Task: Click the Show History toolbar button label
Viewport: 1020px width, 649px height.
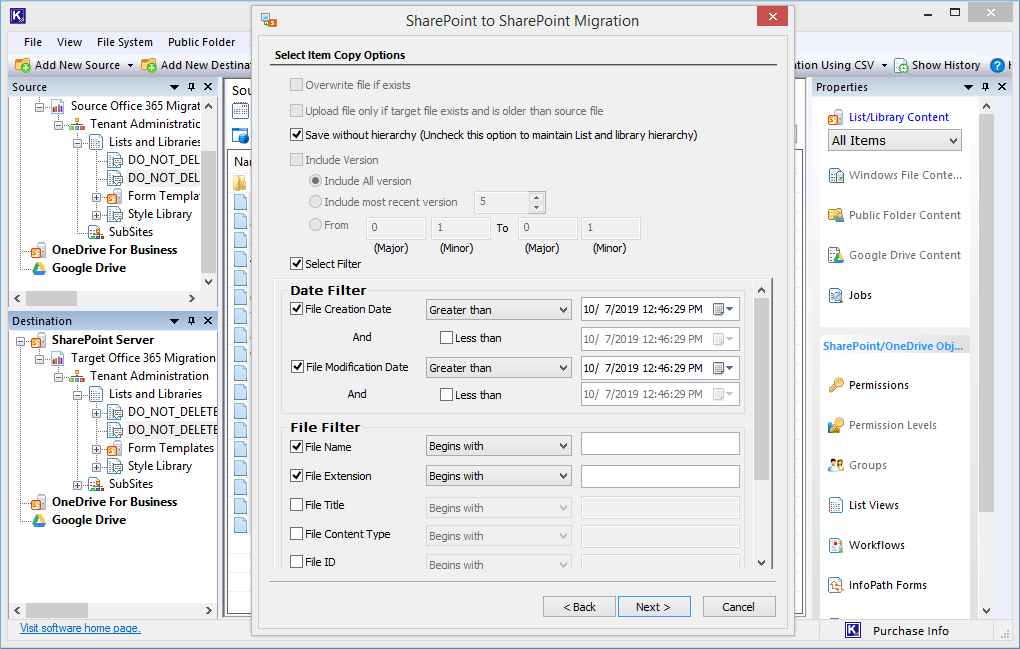Action: tap(946, 65)
